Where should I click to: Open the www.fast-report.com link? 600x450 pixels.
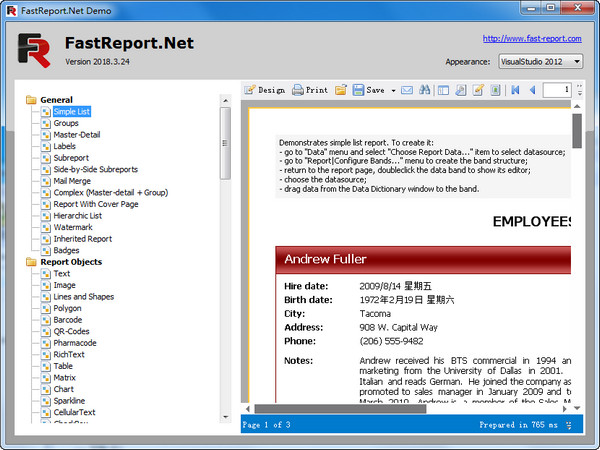531,39
